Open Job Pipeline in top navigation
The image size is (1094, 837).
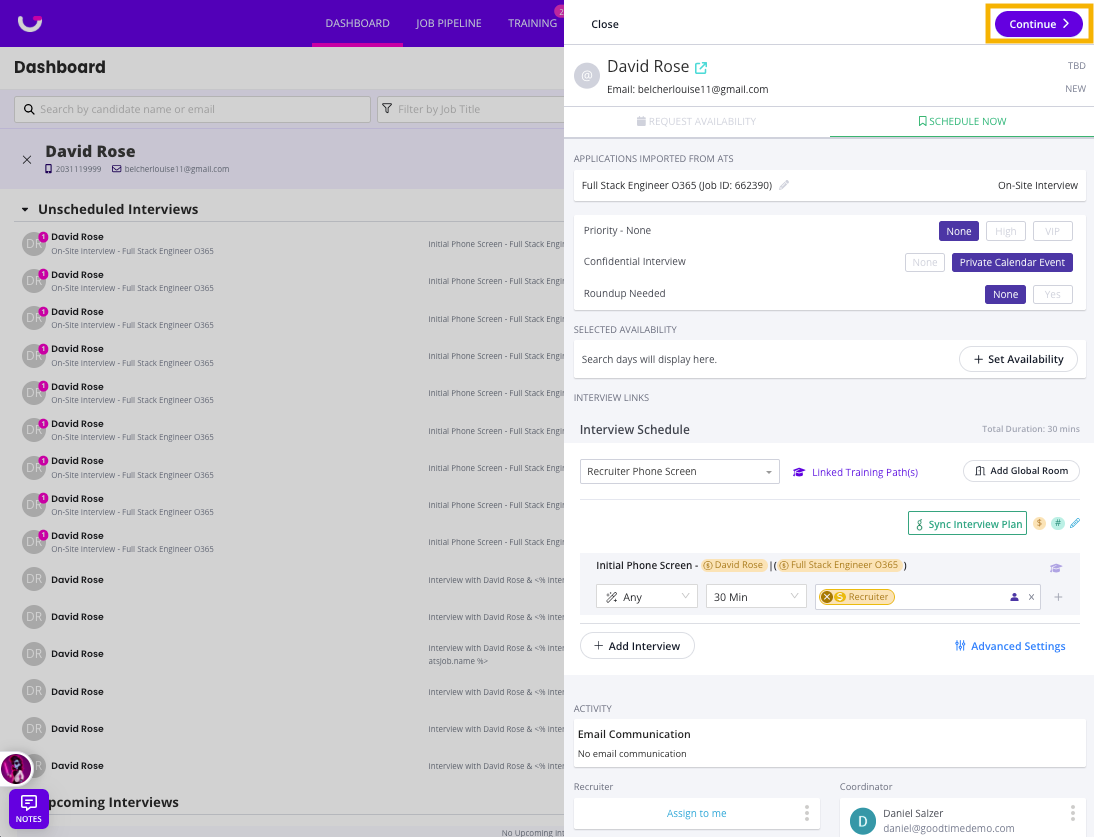[x=449, y=23]
